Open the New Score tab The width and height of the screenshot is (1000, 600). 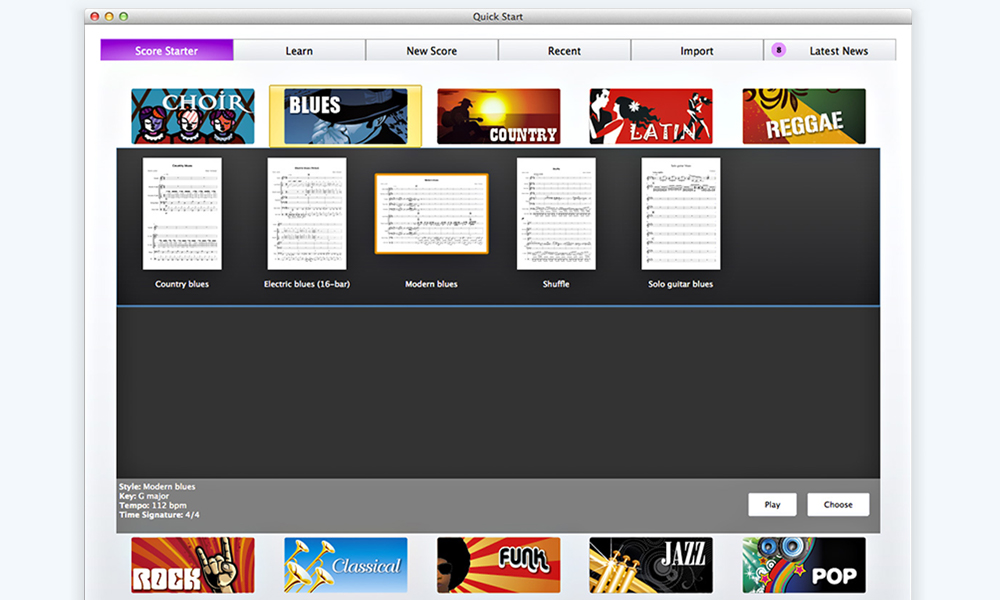(x=431, y=51)
